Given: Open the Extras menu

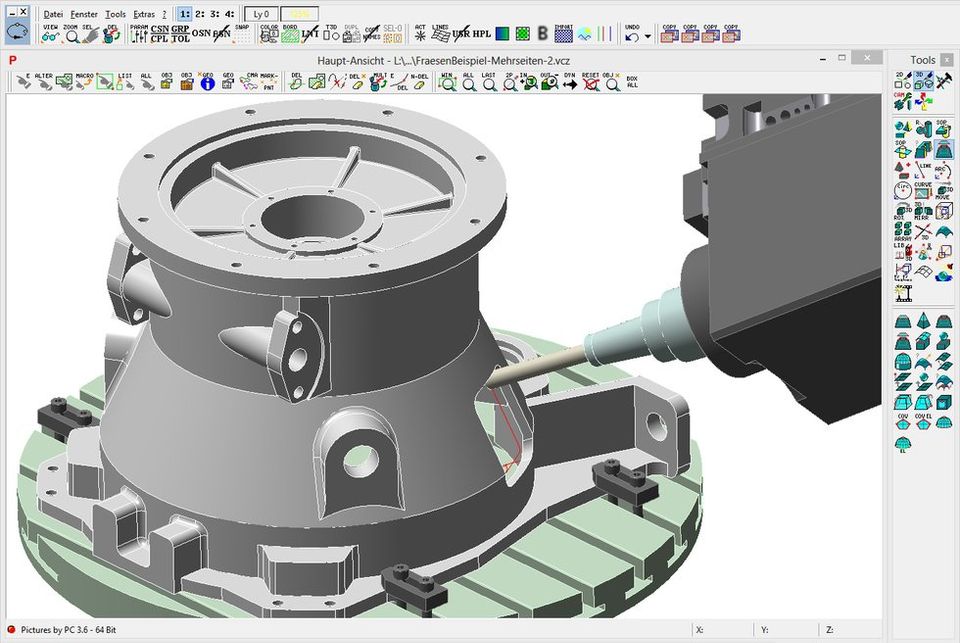Looking at the screenshot, I should (x=144, y=13).
